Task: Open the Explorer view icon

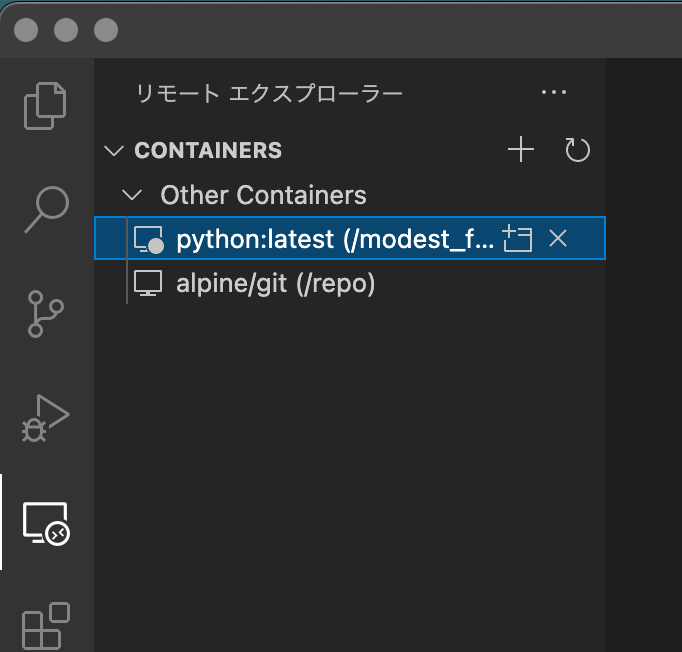Action: tap(46, 105)
